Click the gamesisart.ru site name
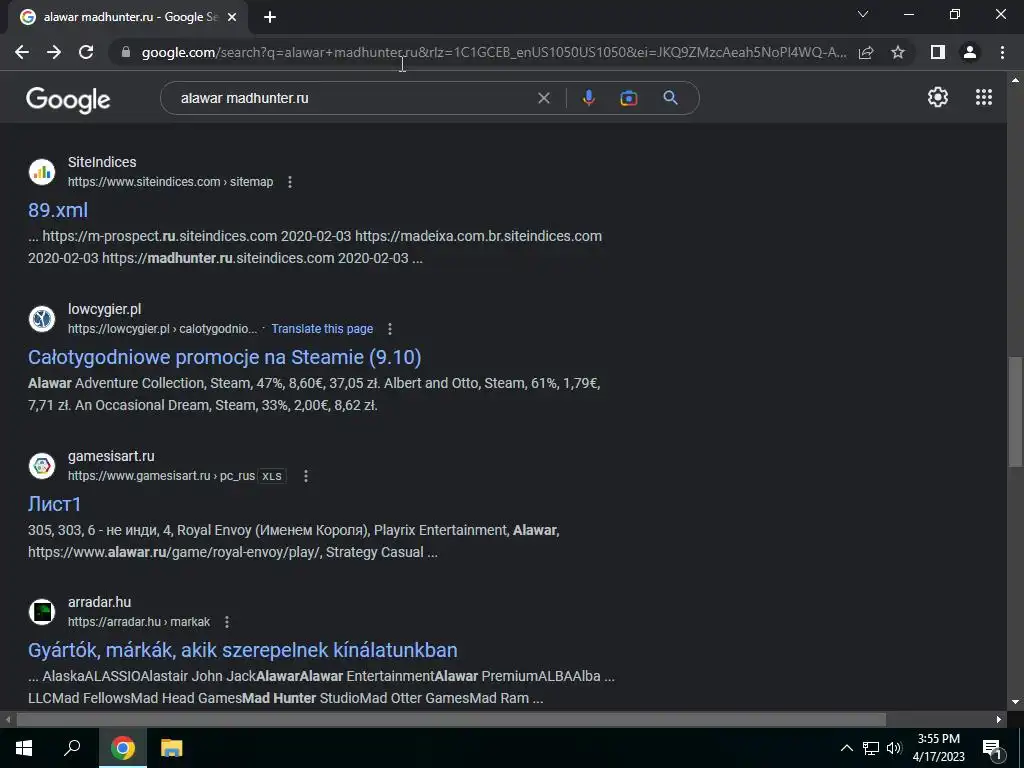 [111, 456]
